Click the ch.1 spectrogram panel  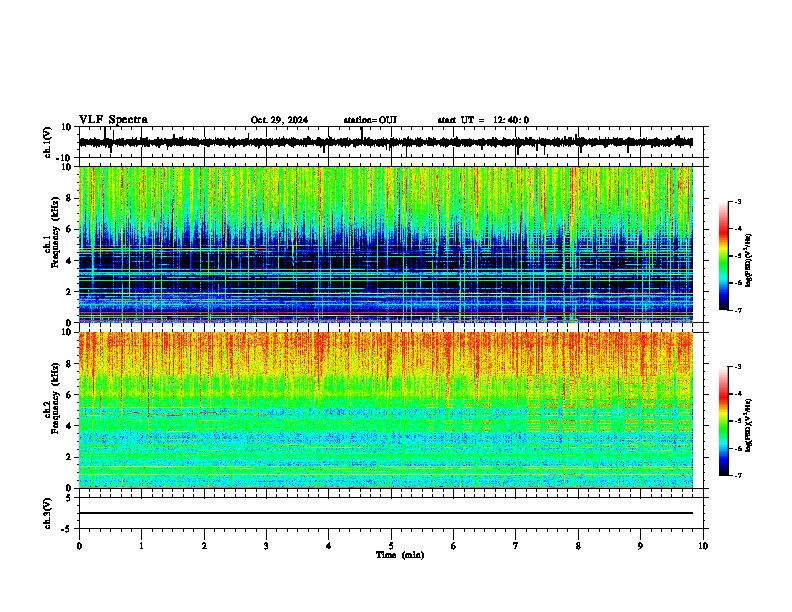[385, 244]
